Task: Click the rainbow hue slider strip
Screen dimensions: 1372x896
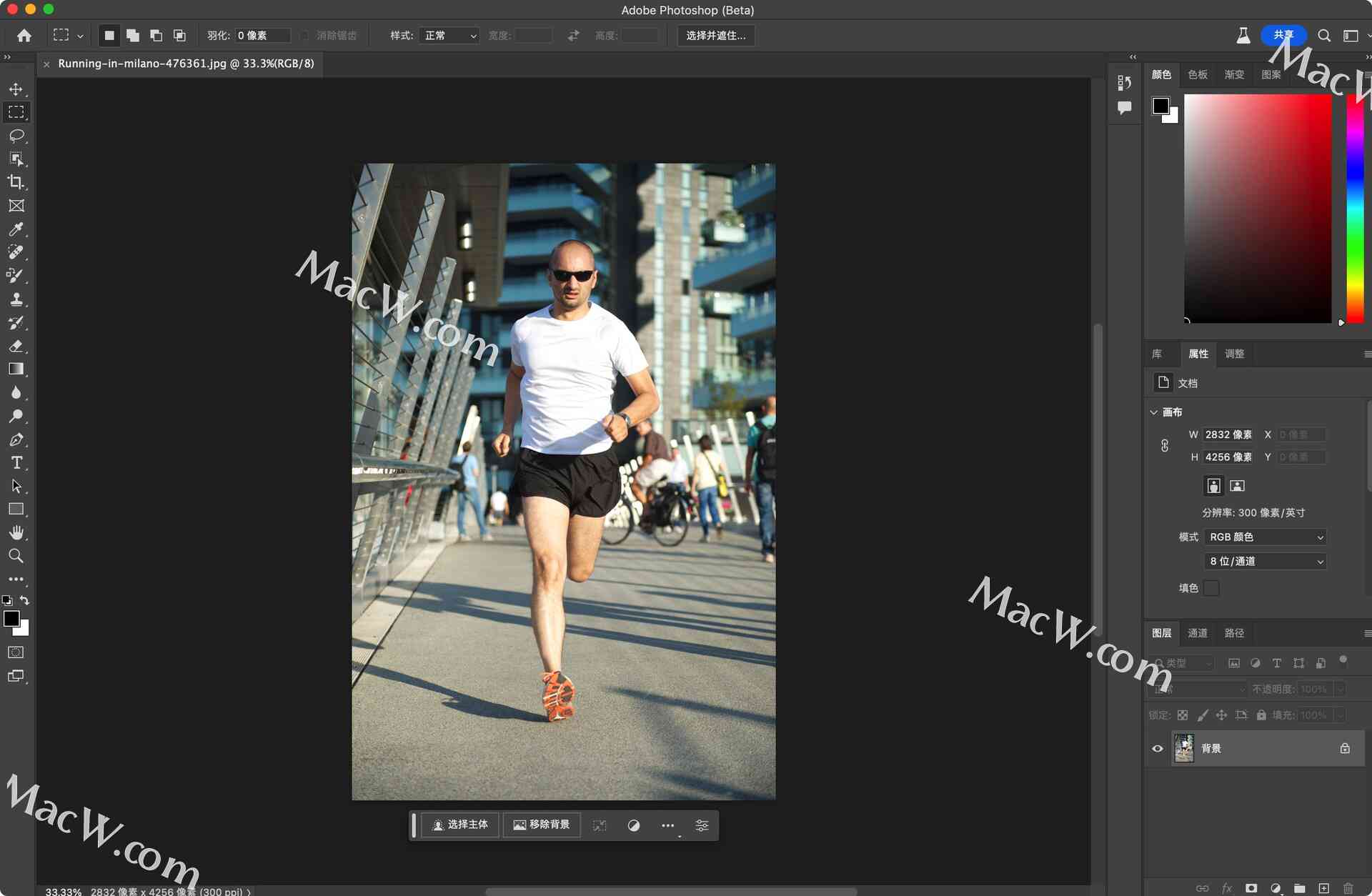Action: 1355,209
